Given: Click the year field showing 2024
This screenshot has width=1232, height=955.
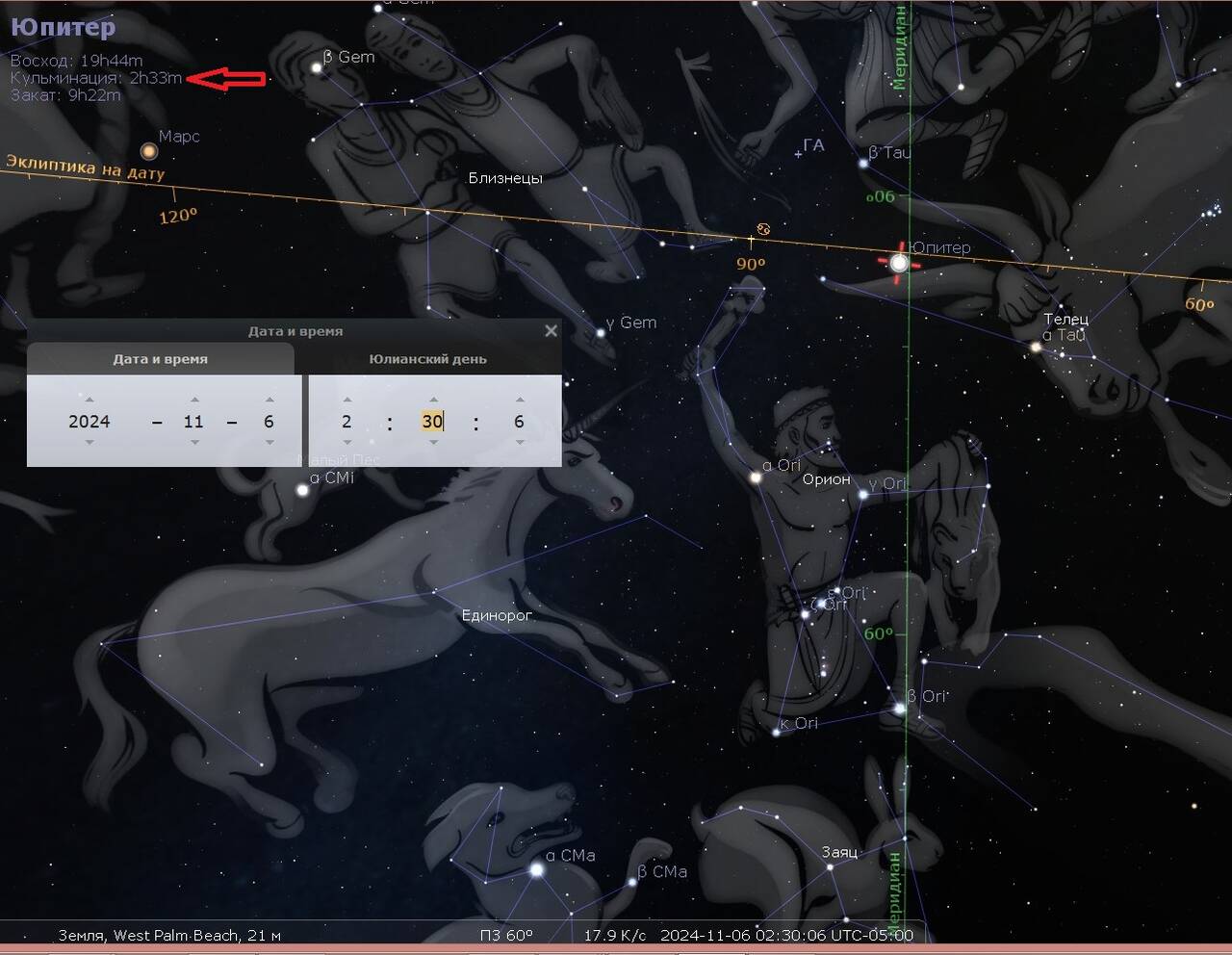Looking at the screenshot, I should point(90,422).
